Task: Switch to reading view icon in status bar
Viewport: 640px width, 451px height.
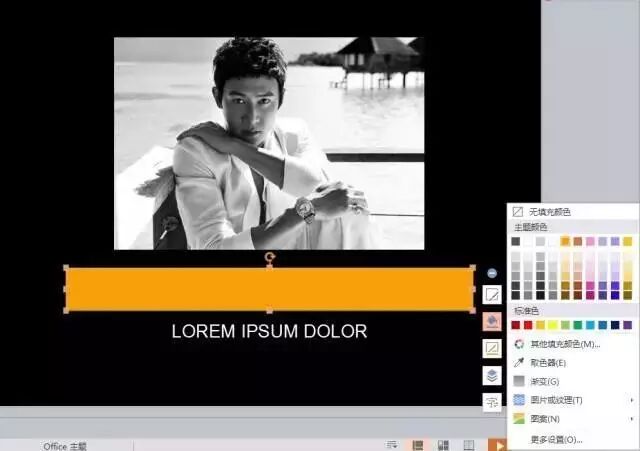Action: pyautogui.click(x=469, y=445)
